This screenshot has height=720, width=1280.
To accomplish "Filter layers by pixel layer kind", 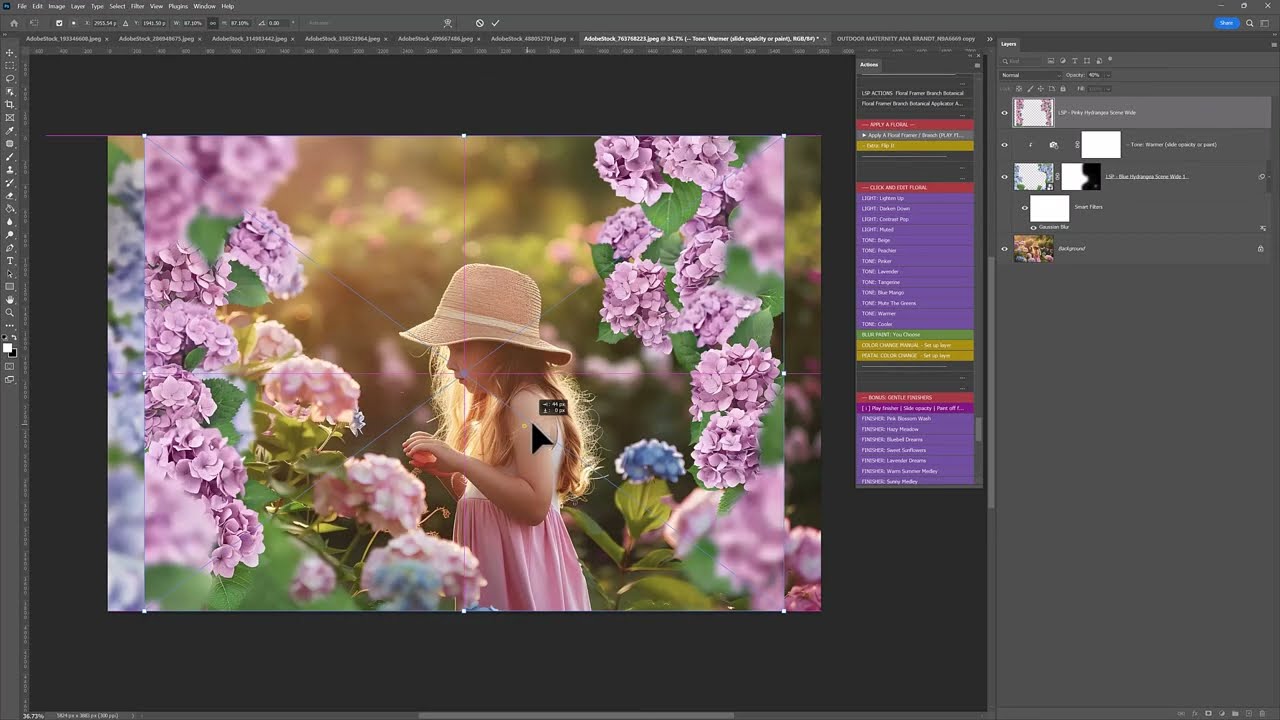I will 1053,60.
